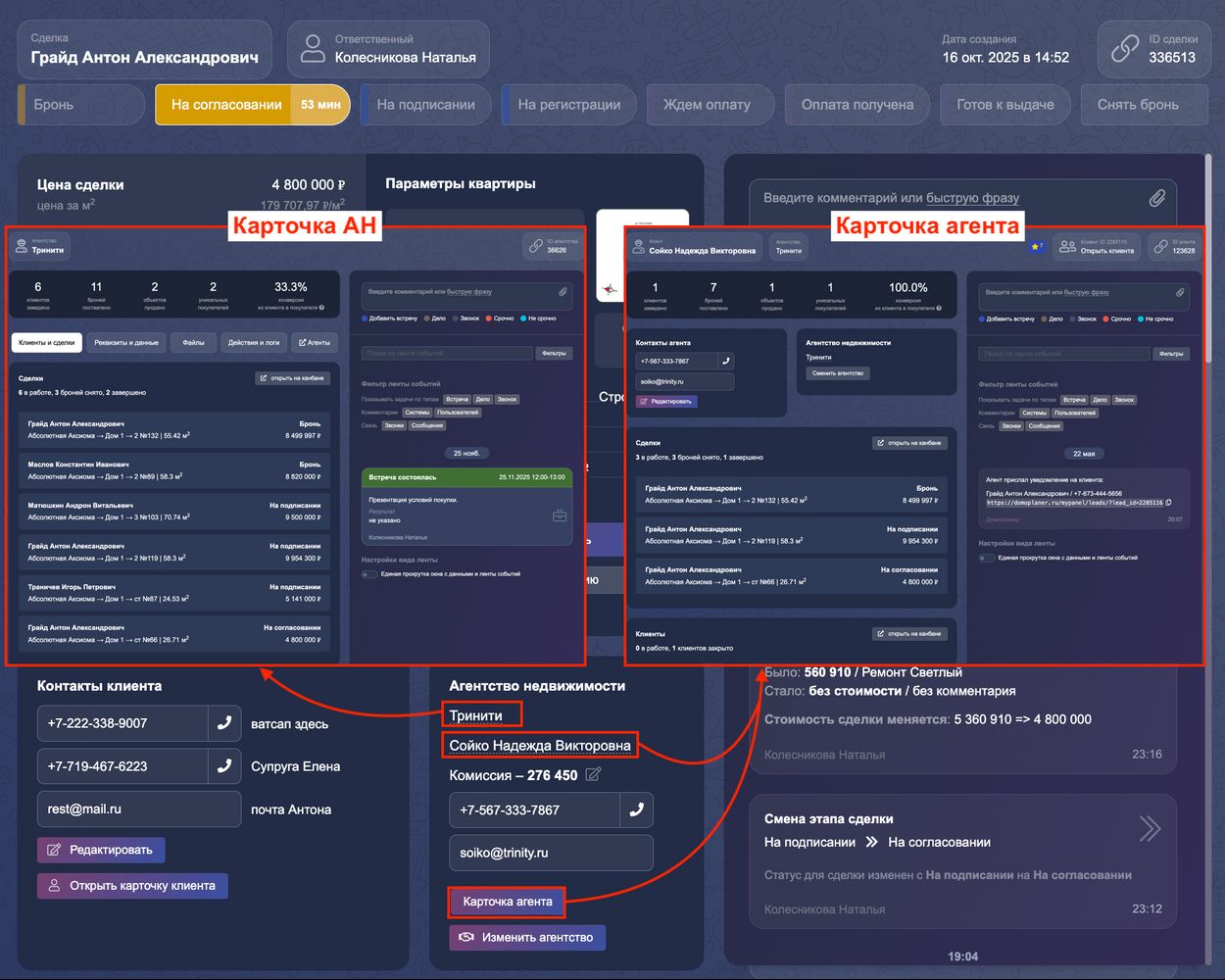The width and height of the screenshot is (1225, 980).
Task: Click Редактировать under client contacts
Action: pos(101,850)
